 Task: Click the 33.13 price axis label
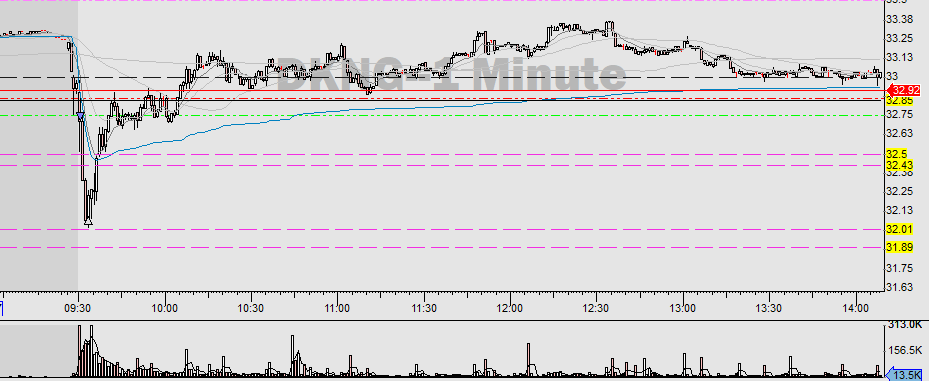pos(898,57)
